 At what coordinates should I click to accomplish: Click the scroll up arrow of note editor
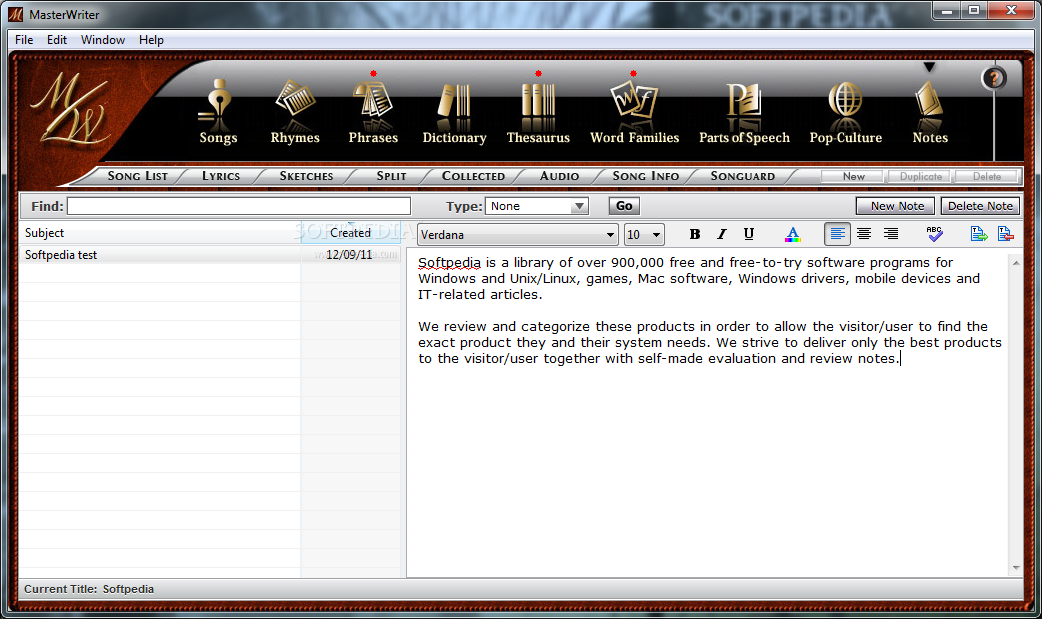tap(1016, 263)
